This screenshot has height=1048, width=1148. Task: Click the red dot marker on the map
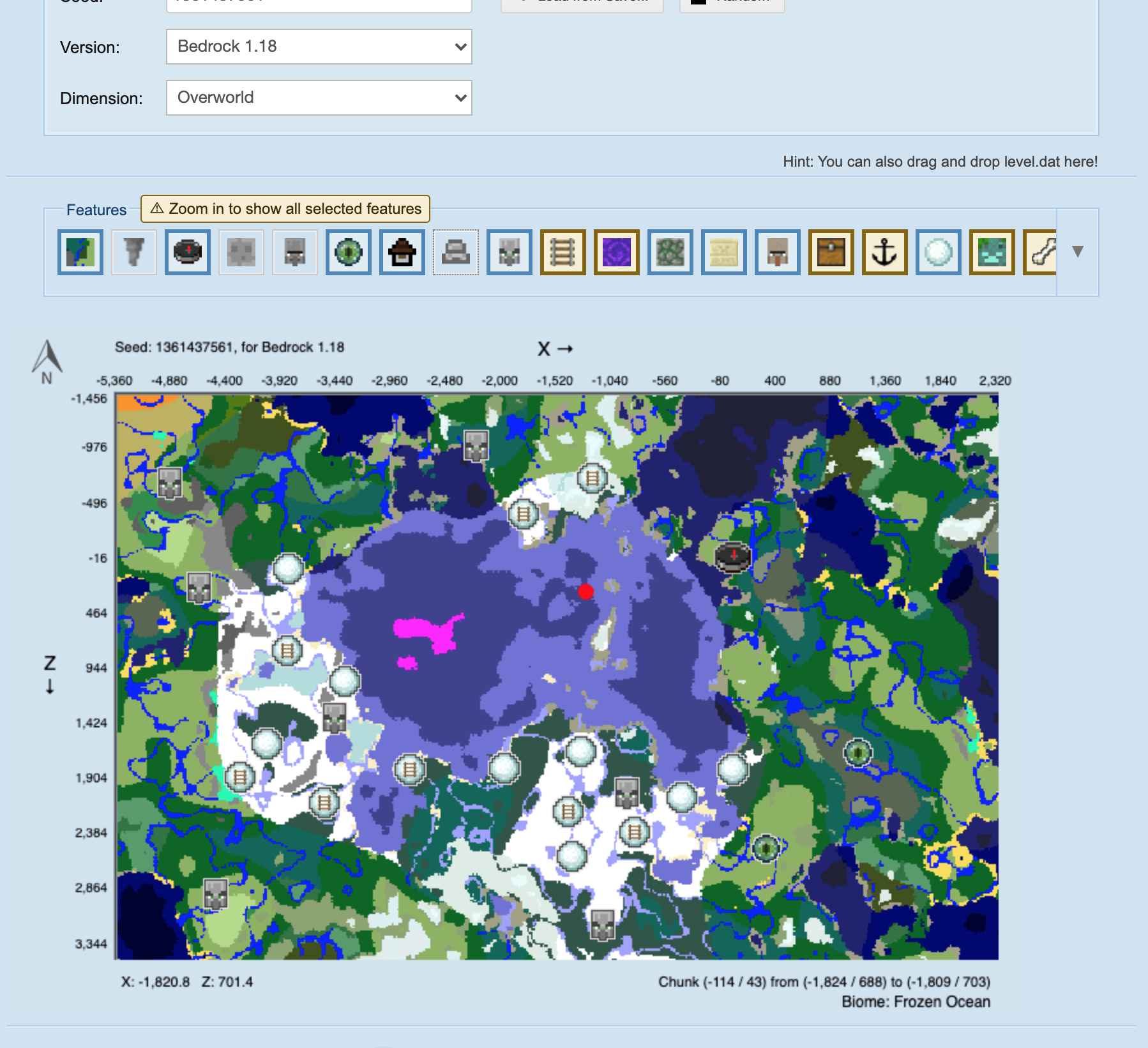[585, 592]
